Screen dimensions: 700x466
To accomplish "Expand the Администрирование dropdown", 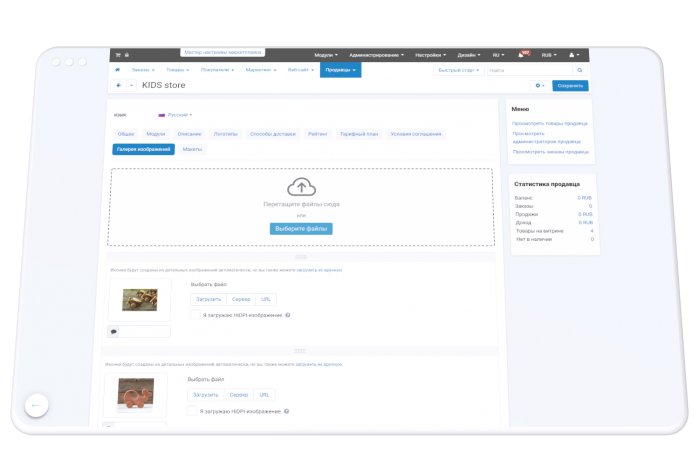I will coord(376,55).
